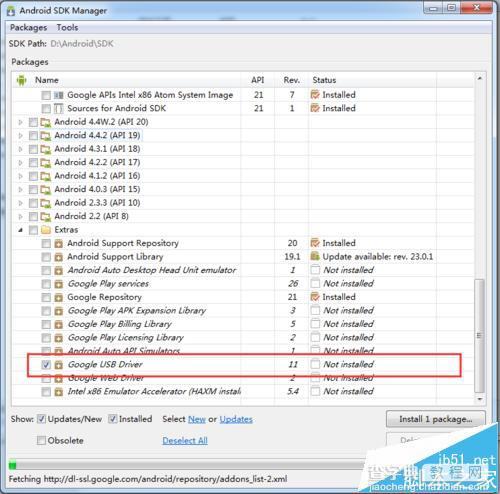The image size is (500, 494).
Task: Sort by the Rev. column header
Action: [x=292, y=80]
